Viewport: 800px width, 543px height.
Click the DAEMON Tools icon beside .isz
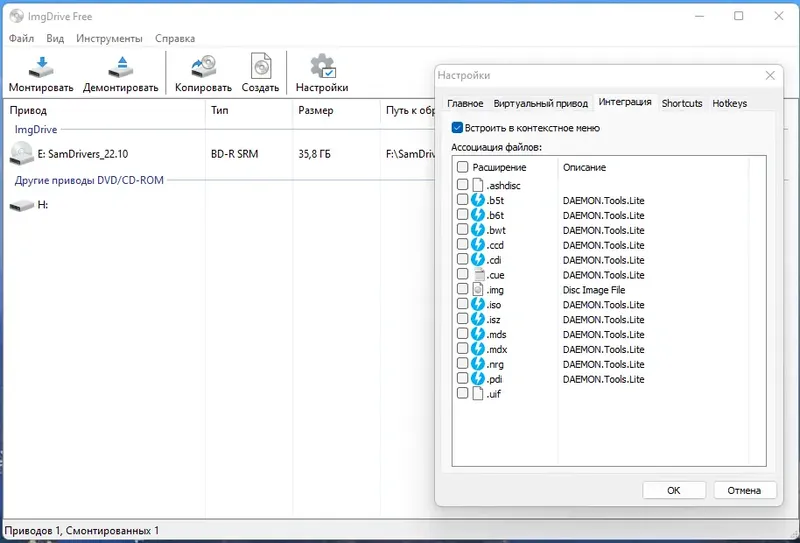478,318
